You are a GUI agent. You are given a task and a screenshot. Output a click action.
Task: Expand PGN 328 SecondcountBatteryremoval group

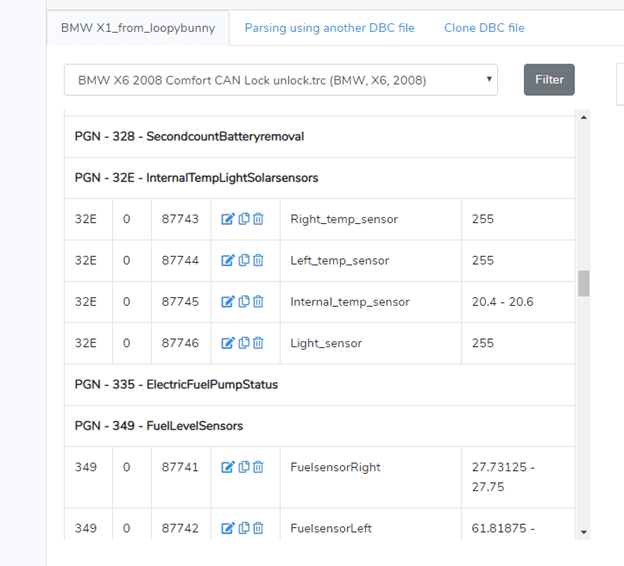pyautogui.click(x=189, y=136)
